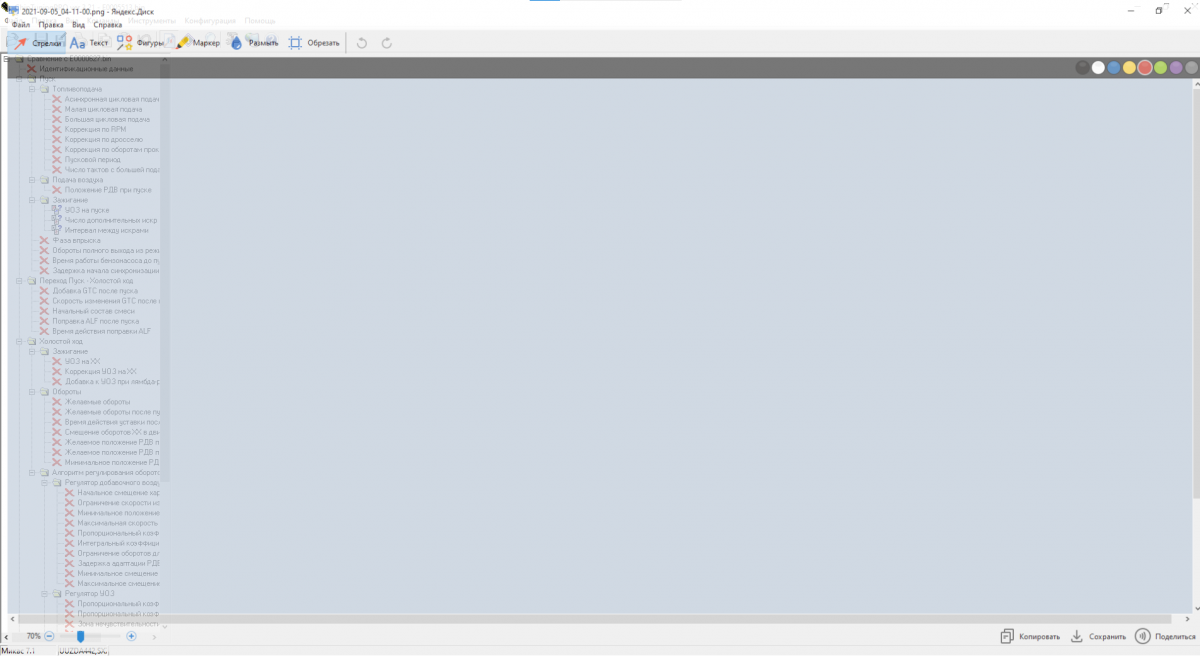Select Коррекция УОЗ на ХХ item
1200x656 pixels.
100,371
